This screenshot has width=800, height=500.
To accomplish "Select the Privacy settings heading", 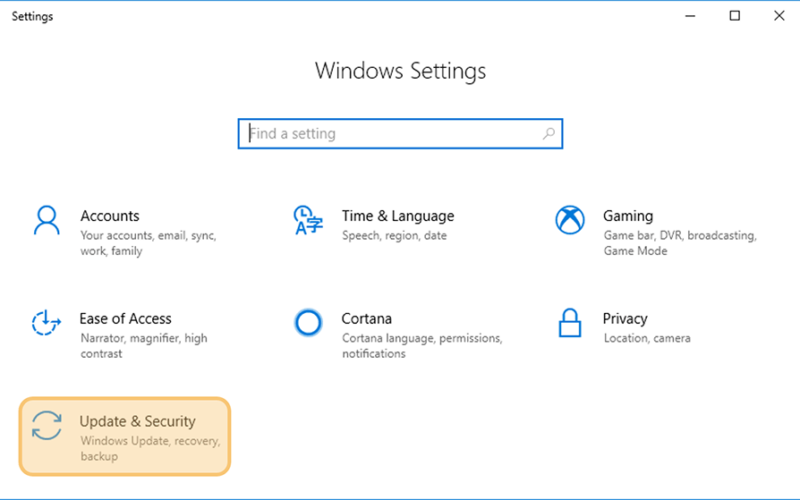I will click(625, 318).
